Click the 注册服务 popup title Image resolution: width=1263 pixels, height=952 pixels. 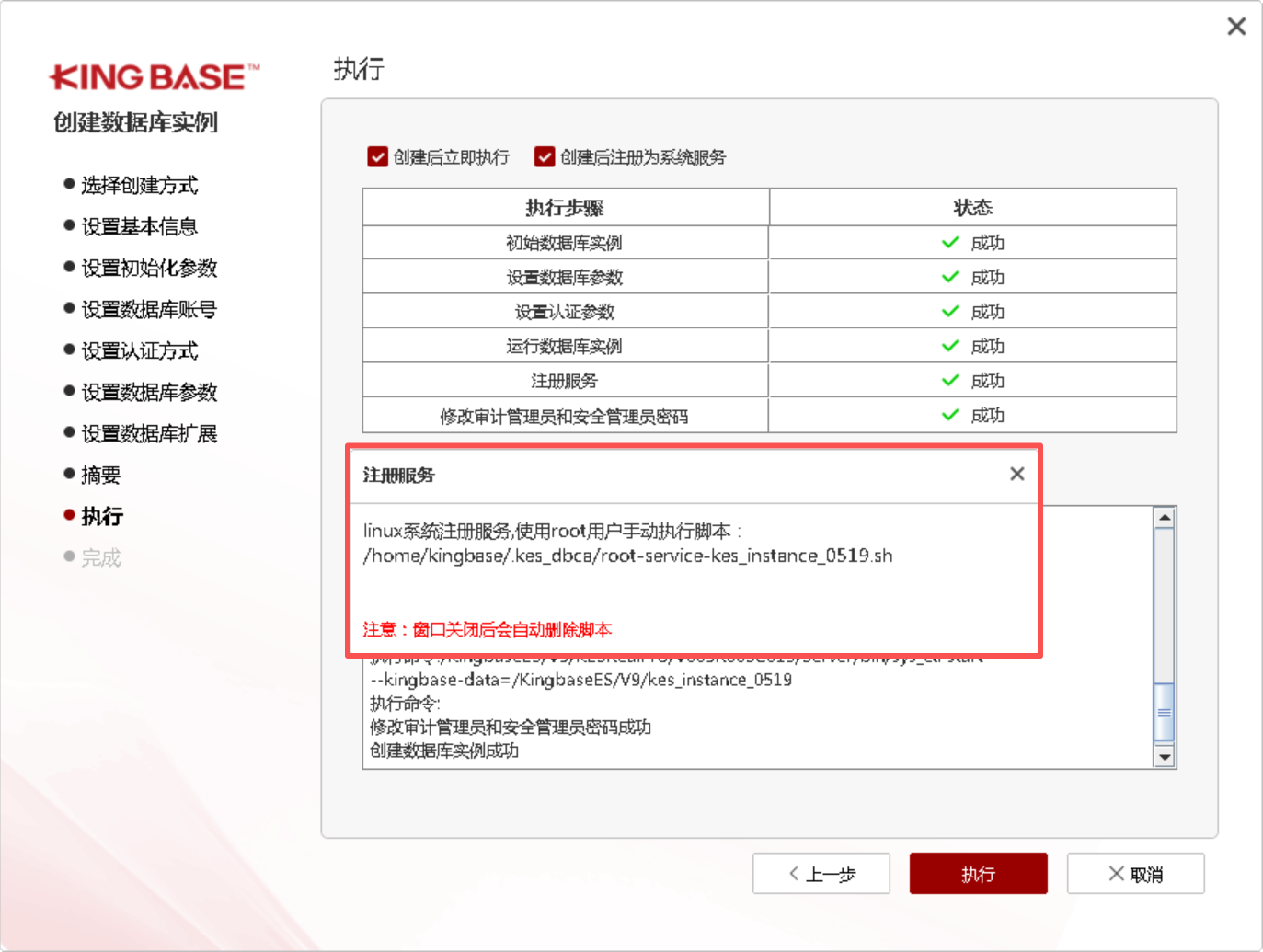[x=398, y=475]
